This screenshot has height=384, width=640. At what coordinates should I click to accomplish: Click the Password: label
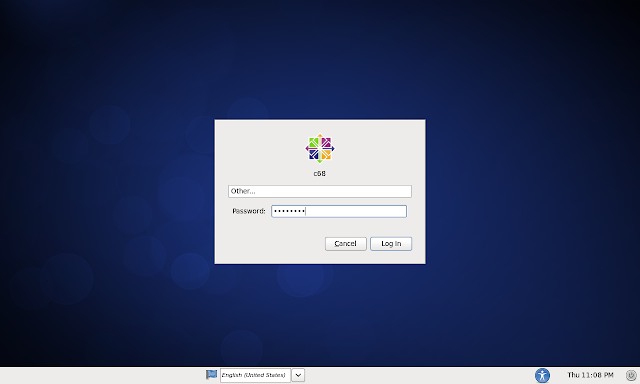tap(249, 211)
